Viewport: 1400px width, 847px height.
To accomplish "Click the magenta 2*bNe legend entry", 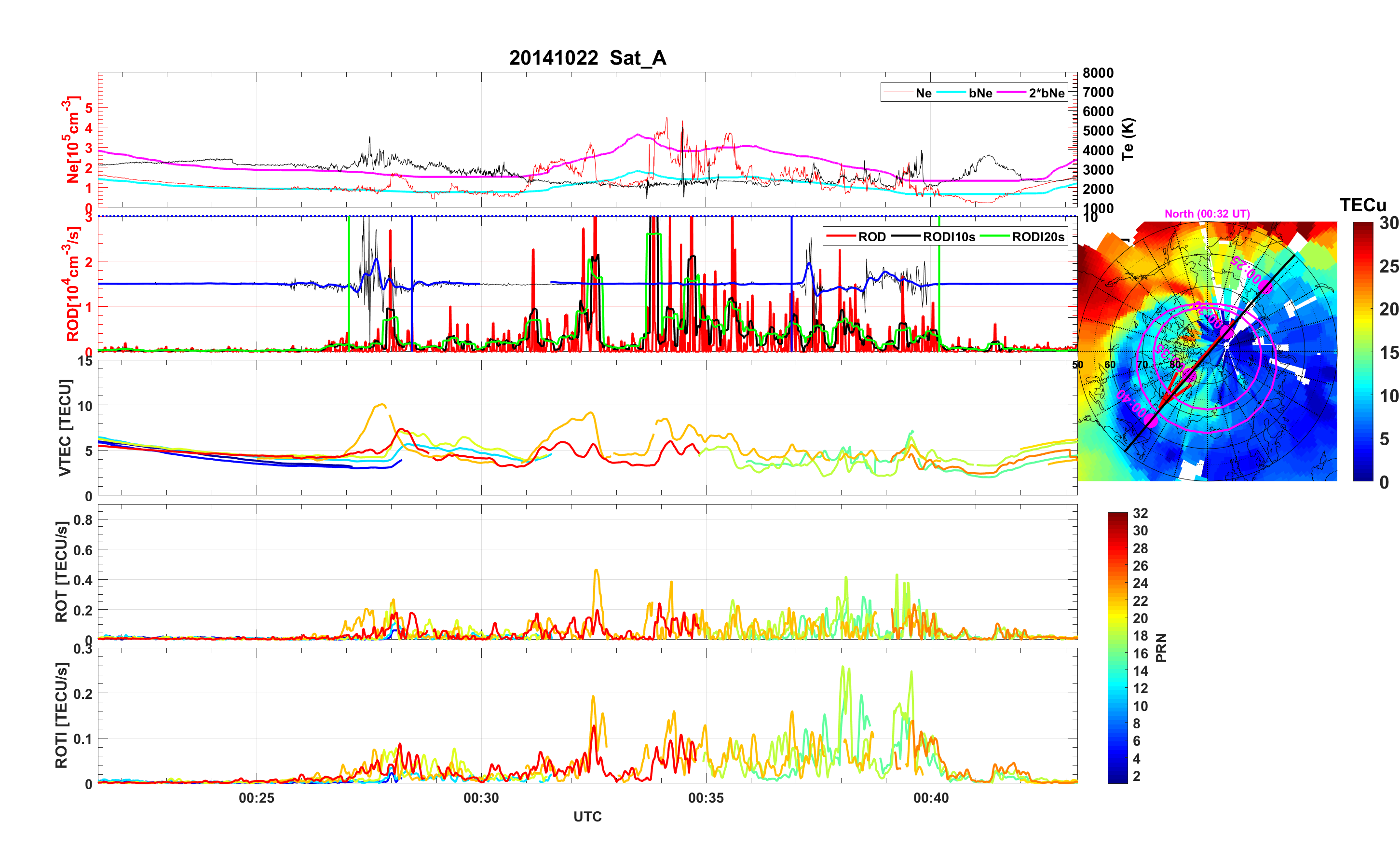I will pos(1046,93).
